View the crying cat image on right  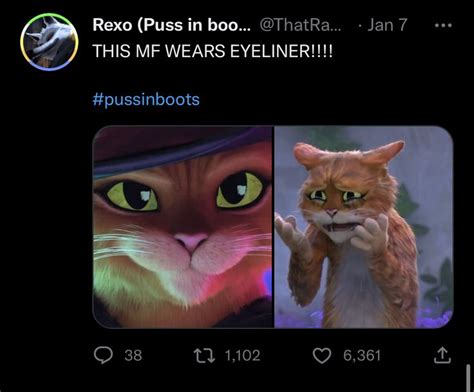364,227
